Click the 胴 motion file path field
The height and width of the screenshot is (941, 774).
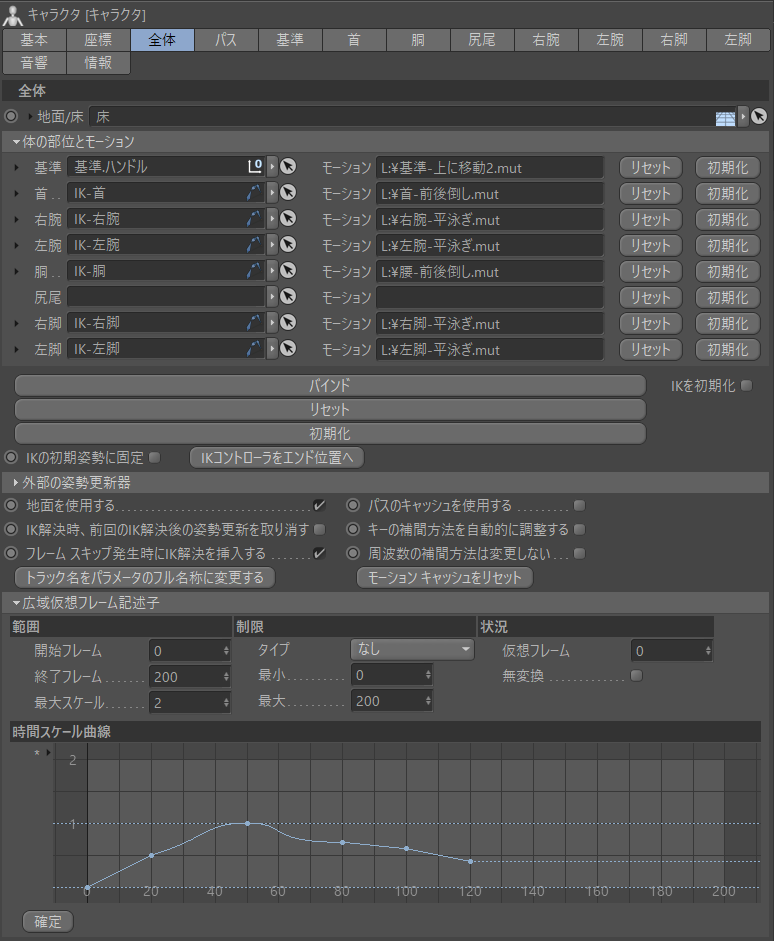(490, 271)
